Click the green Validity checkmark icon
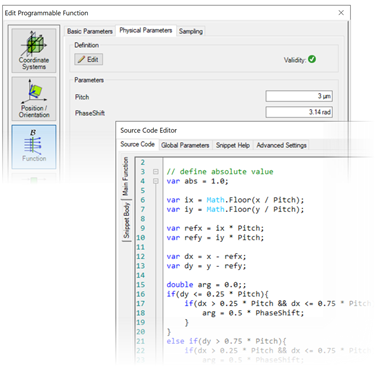Viewport: 375px width, 366px height. coord(312,59)
